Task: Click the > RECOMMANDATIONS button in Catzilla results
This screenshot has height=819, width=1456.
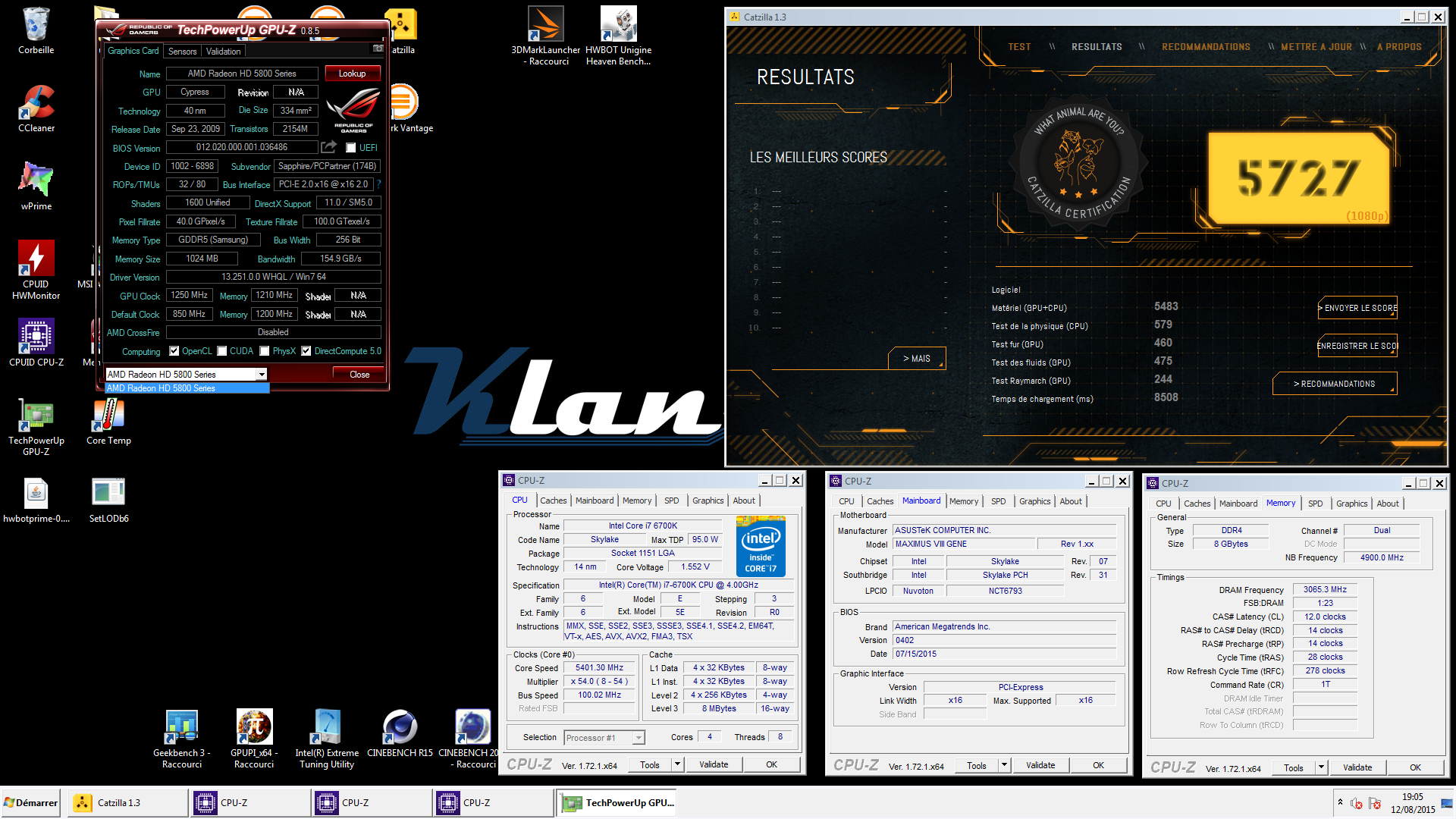Action: [x=1335, y=384]
